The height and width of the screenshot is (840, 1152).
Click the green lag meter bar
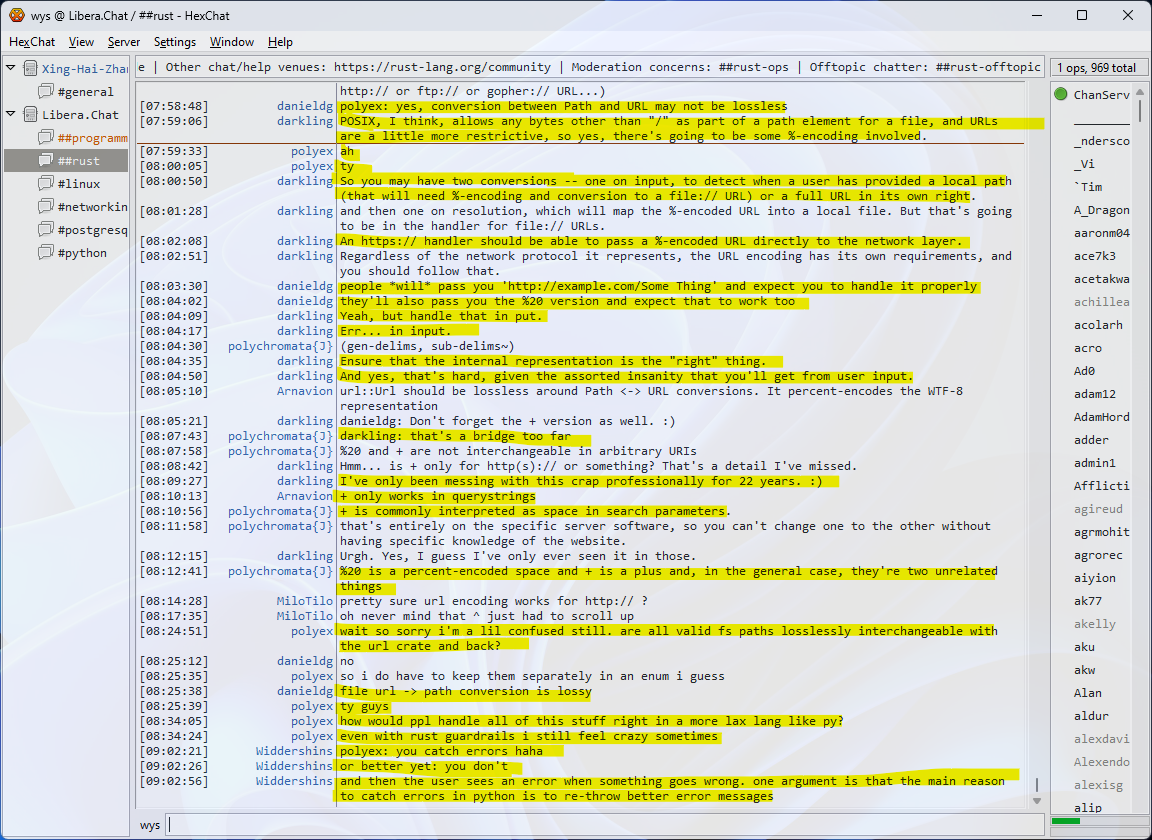[1065, 821]
